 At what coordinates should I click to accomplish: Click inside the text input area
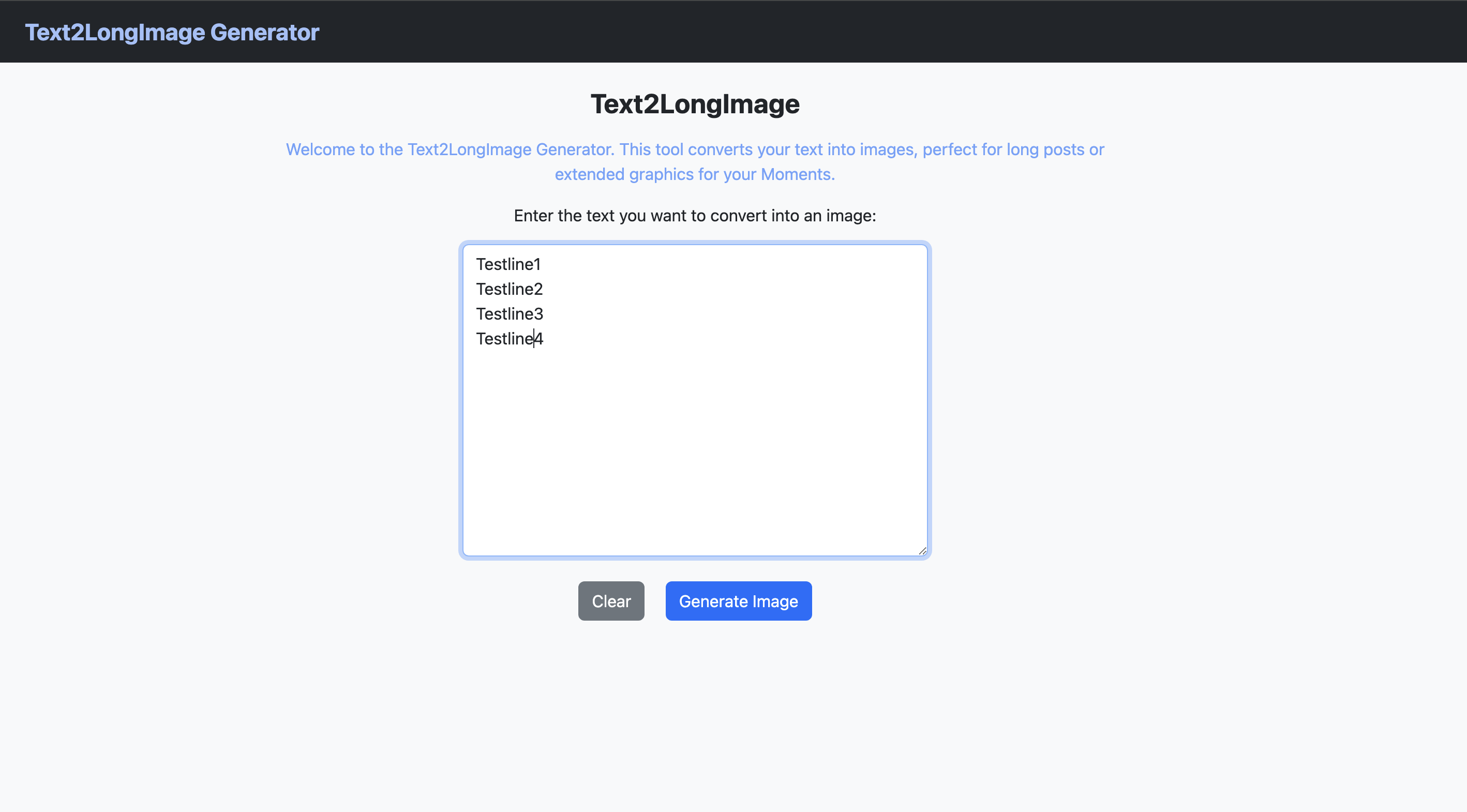coord(695,400)
